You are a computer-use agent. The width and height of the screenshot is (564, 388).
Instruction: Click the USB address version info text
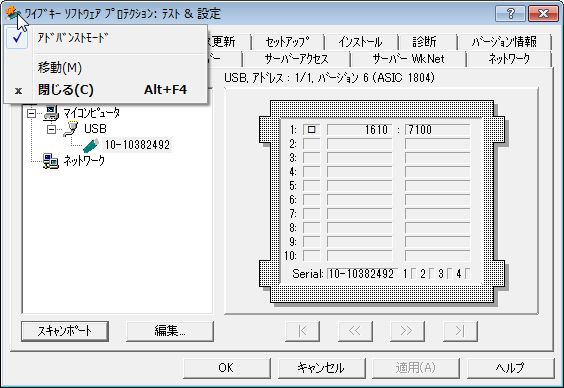coord(329,78)
